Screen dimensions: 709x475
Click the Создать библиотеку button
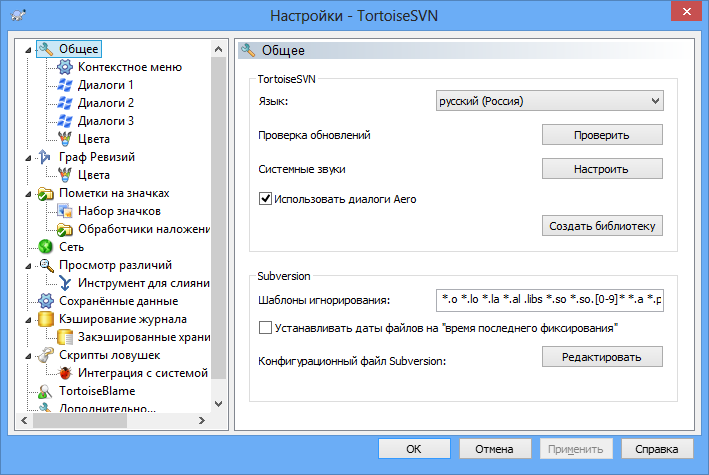[x=602, y=226]
